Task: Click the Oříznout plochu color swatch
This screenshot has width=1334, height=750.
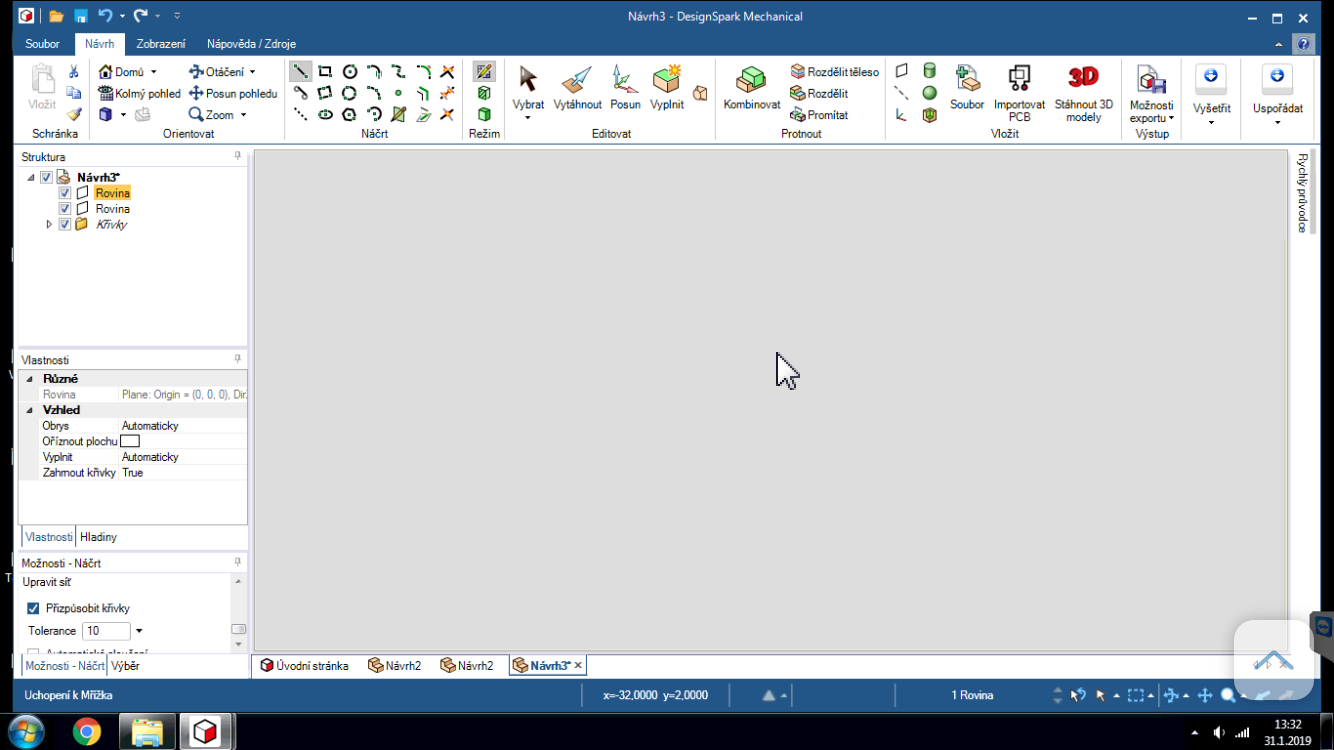Action: (x=130, y=441)
